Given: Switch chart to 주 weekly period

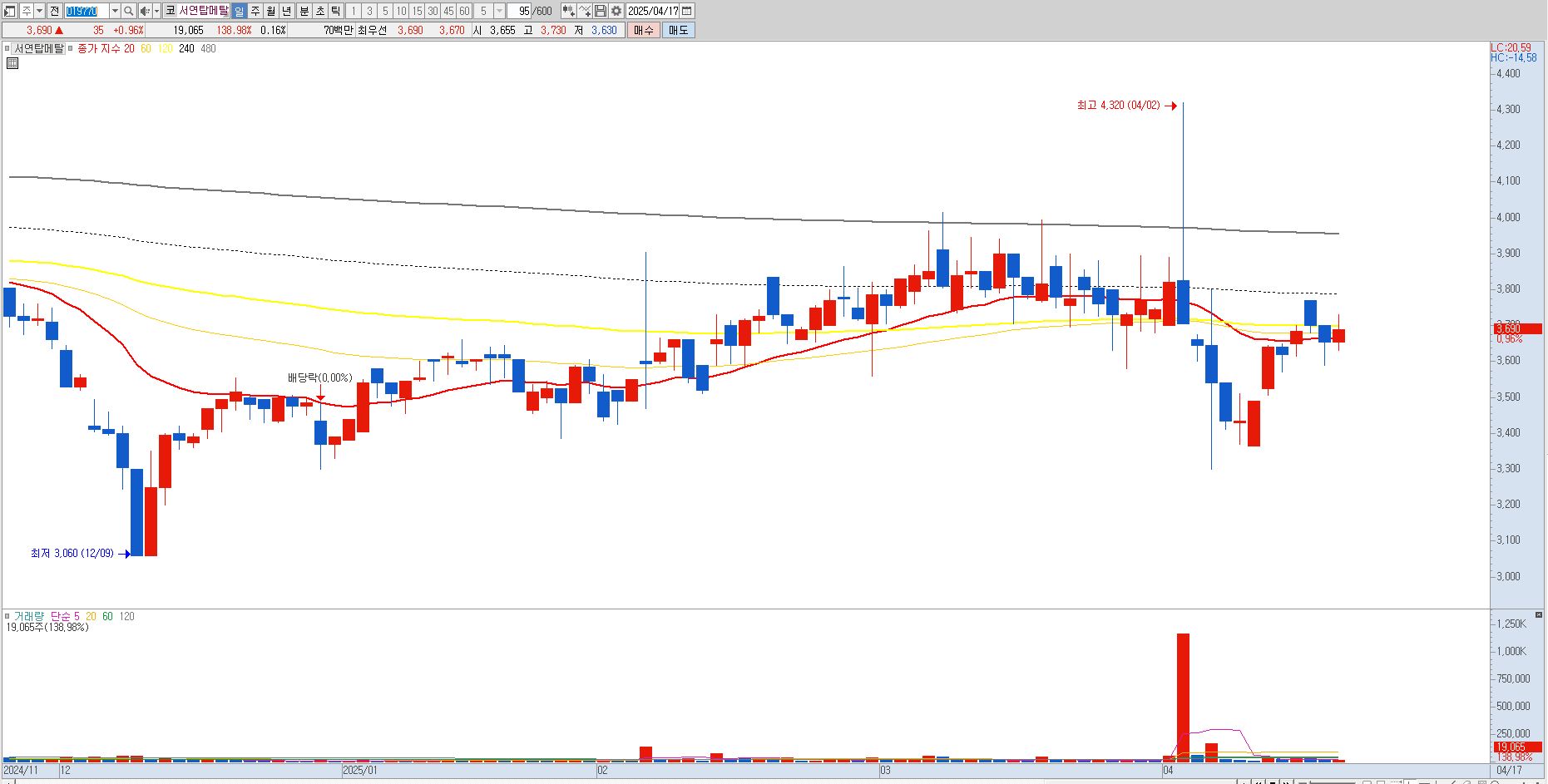Looking at the screenshot, I should [255, 11].
